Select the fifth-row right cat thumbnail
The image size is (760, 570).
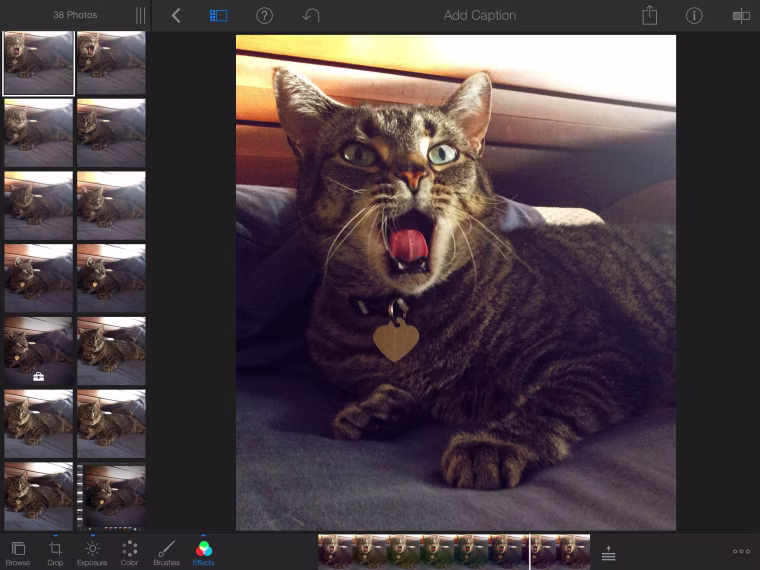(x=111, y=351)
